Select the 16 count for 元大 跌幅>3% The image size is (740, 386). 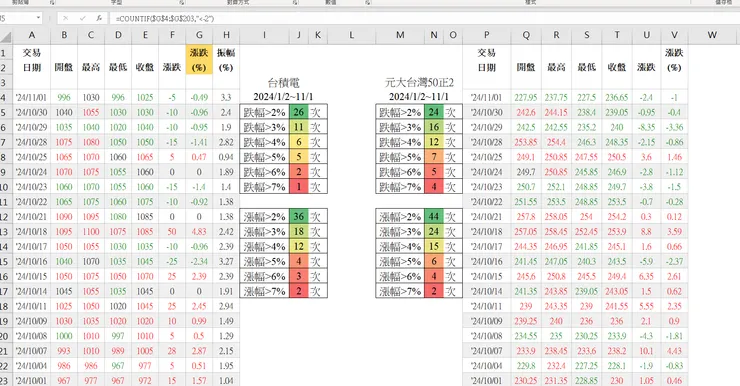(434, 127)
